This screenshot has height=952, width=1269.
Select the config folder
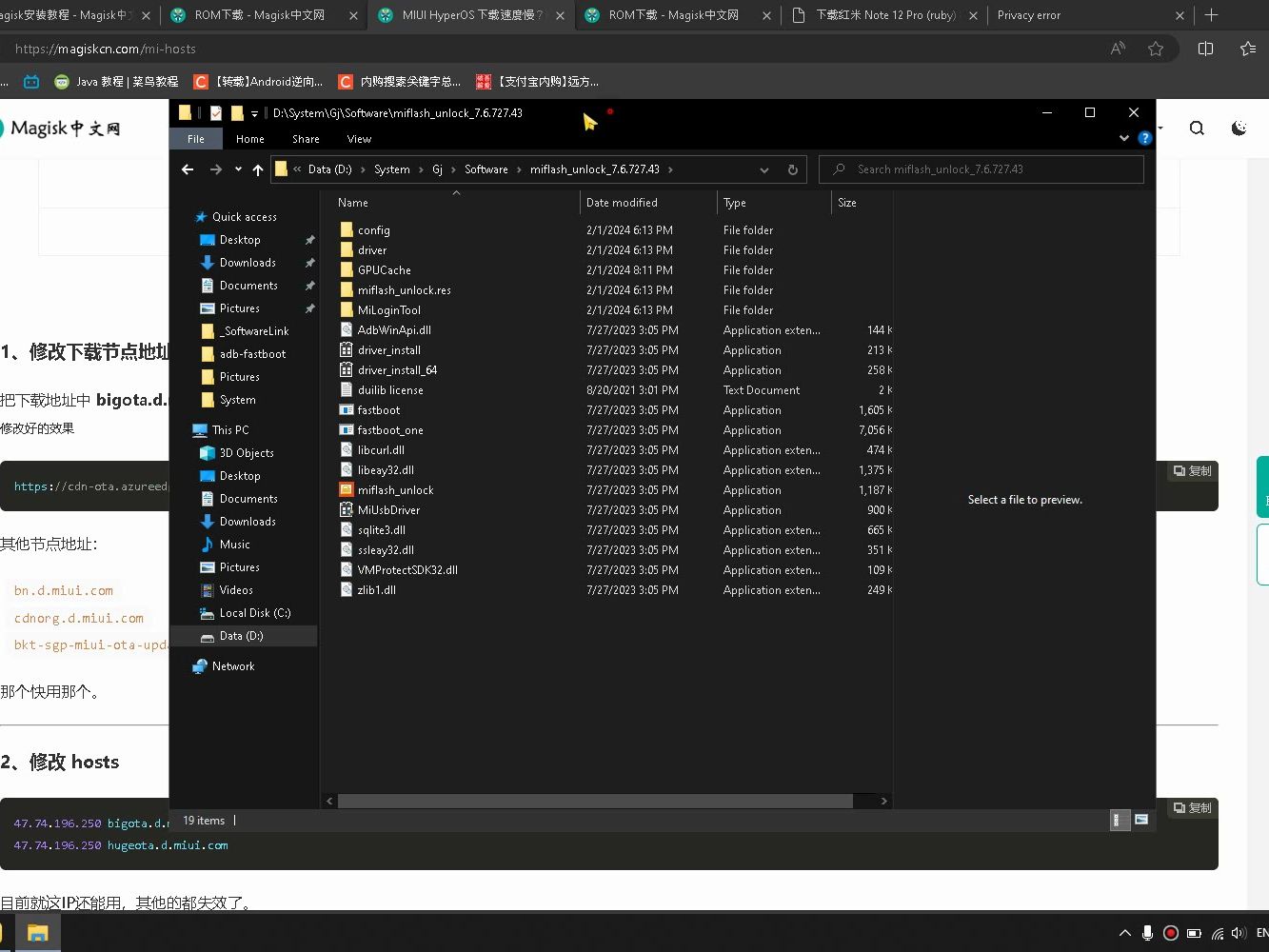[373, 230]
